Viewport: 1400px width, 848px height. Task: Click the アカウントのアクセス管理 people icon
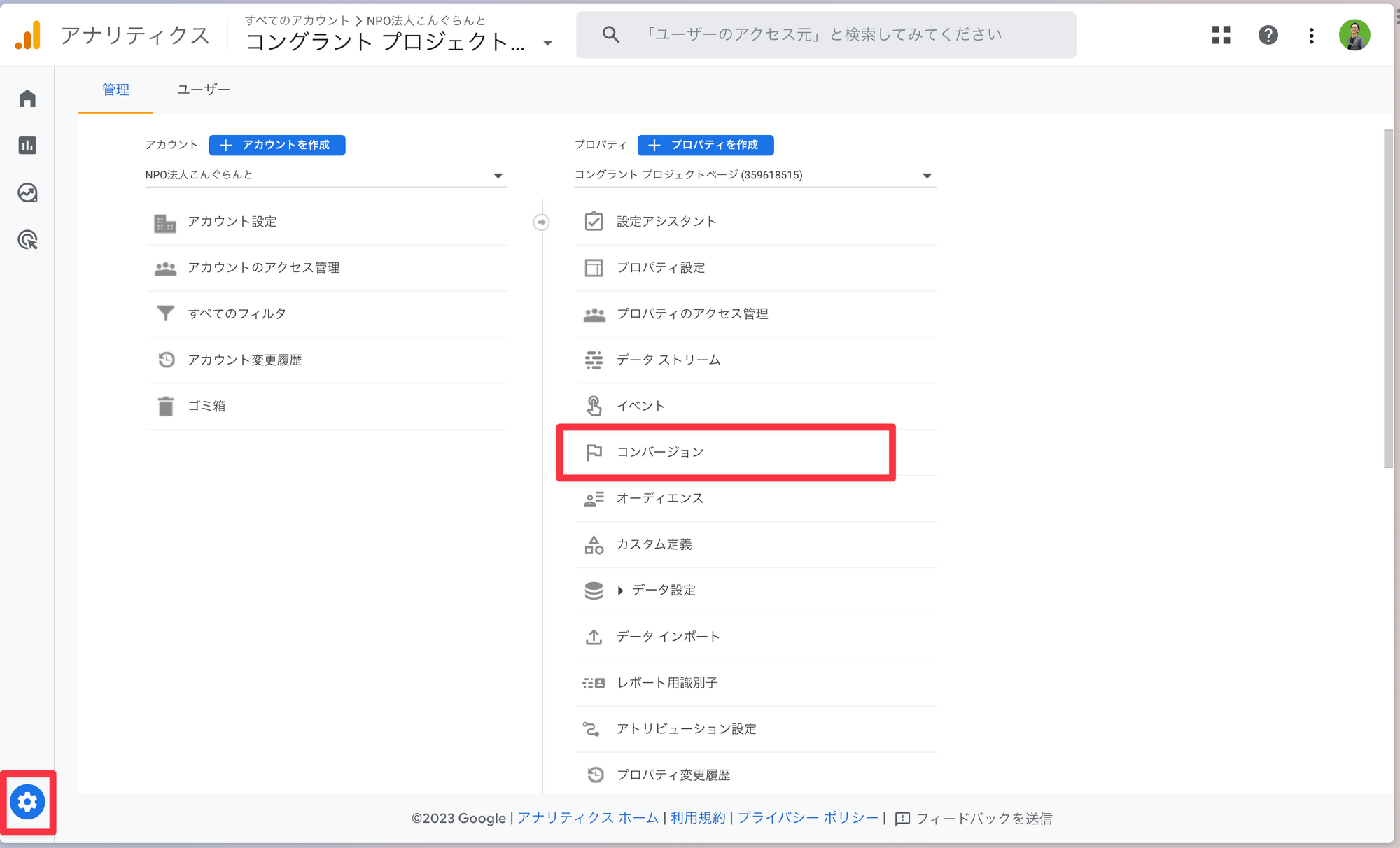click(165, 269)
